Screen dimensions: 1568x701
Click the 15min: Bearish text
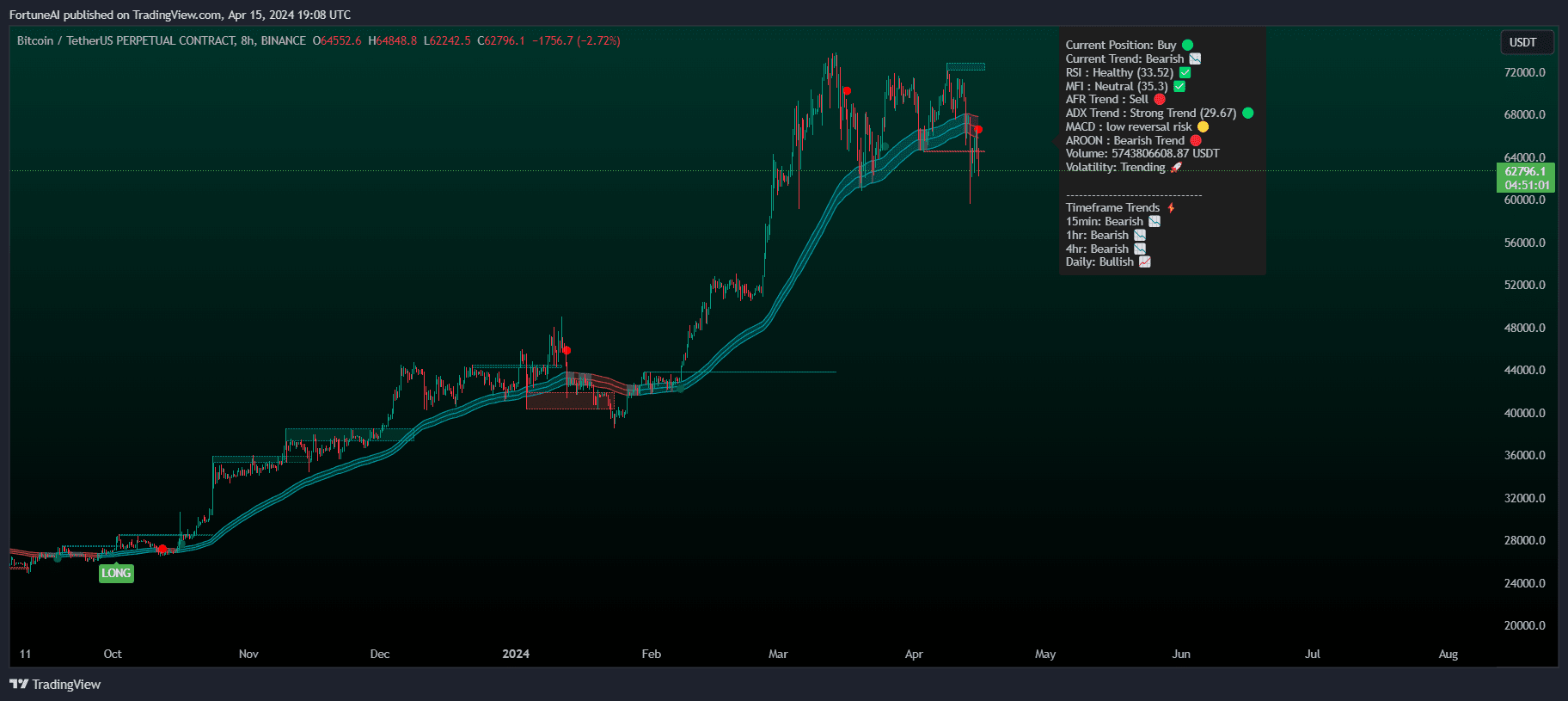point(1105,221)
